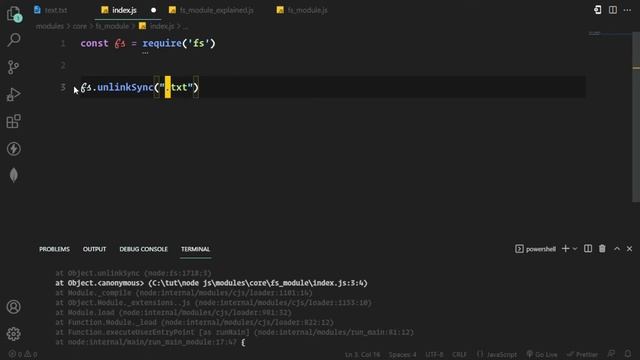The image size is (640, 360).
Task: Click core breadcrumb segment
Action: (80, 26)
